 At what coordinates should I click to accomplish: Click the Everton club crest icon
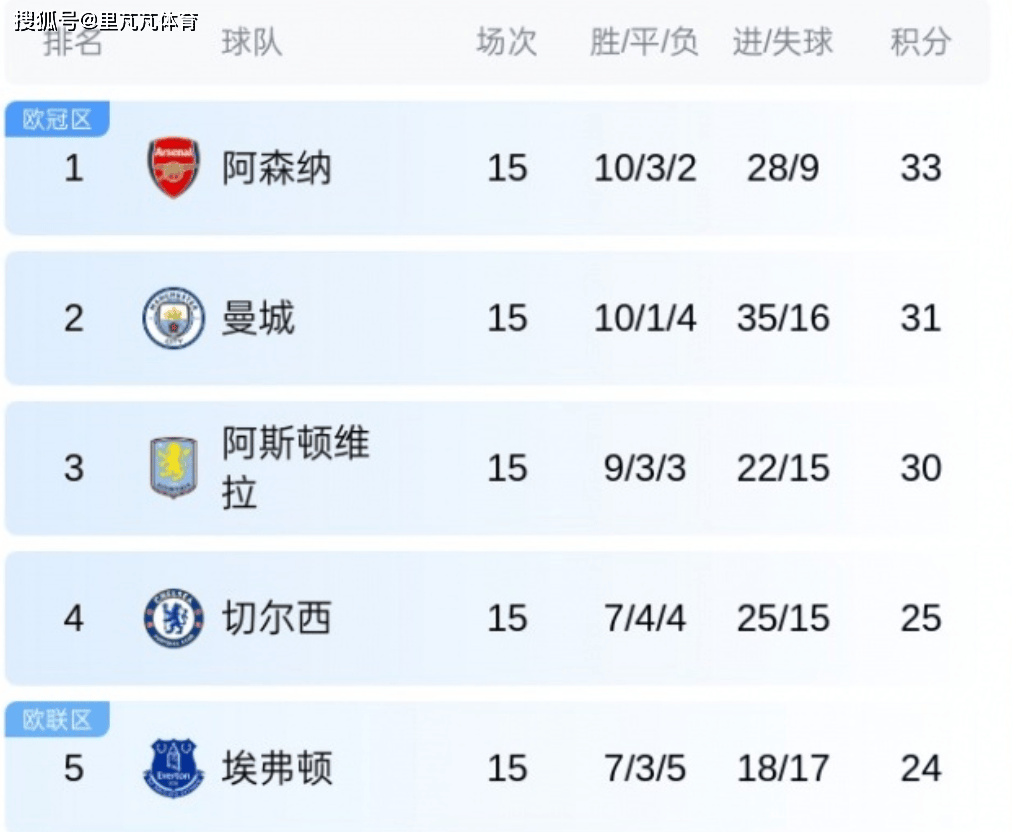click(x=173, y=768)
